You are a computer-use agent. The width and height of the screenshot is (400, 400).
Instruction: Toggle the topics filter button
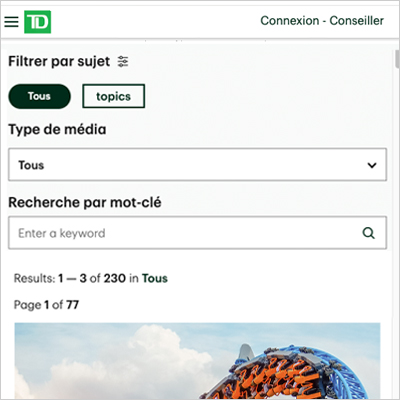click(x=113, y=96)
